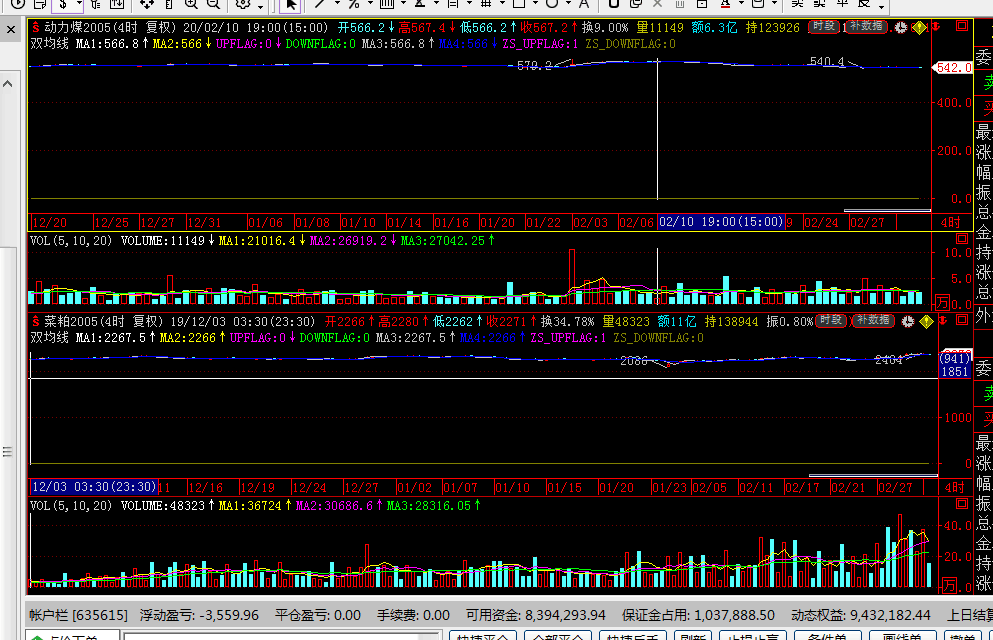Screen dimensions: 993x640
Task: Click the zoom-in magnifier icon
Action: click(x=191, y=4)
